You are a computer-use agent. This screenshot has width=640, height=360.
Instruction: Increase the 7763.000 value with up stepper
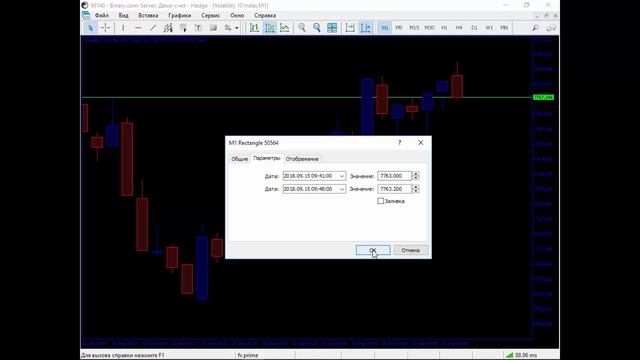416,174
